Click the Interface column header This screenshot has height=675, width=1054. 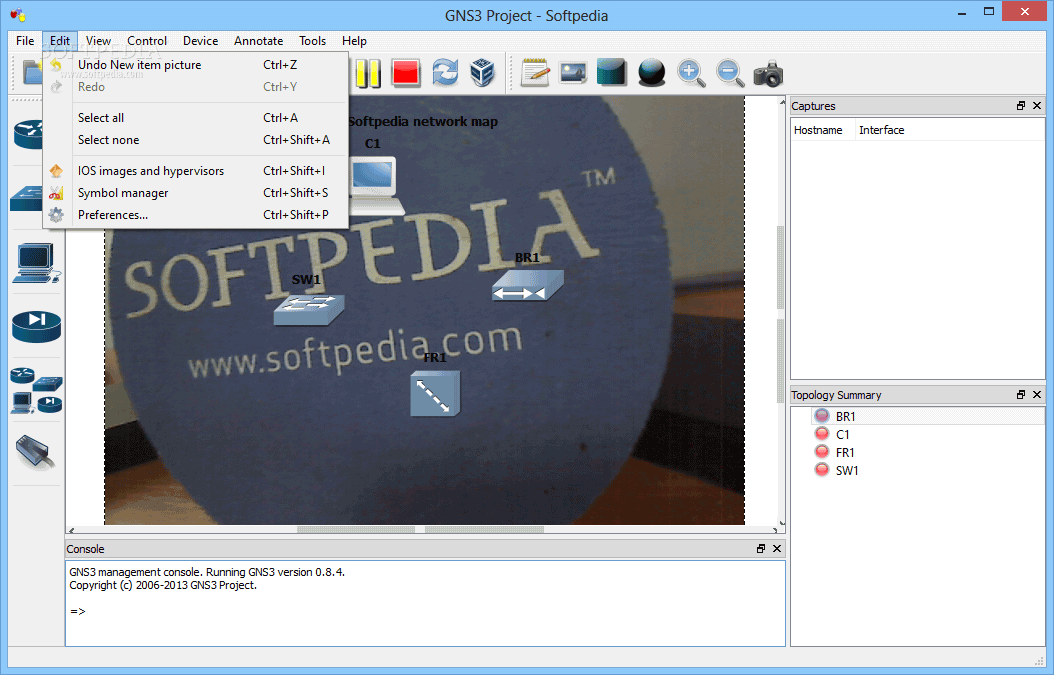881,130
